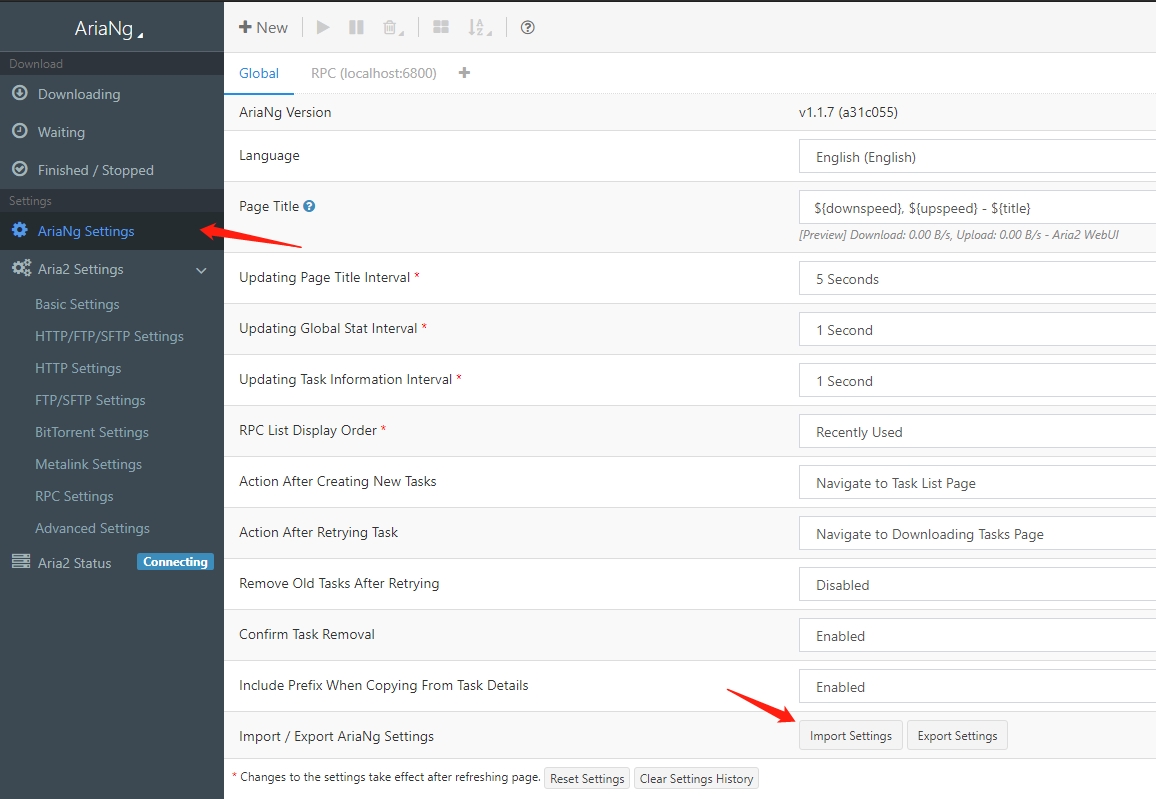Image resolution: width=1156 pixels, height=799 pixels.
Task: Click the Page Title preview text
Action: 958,234
